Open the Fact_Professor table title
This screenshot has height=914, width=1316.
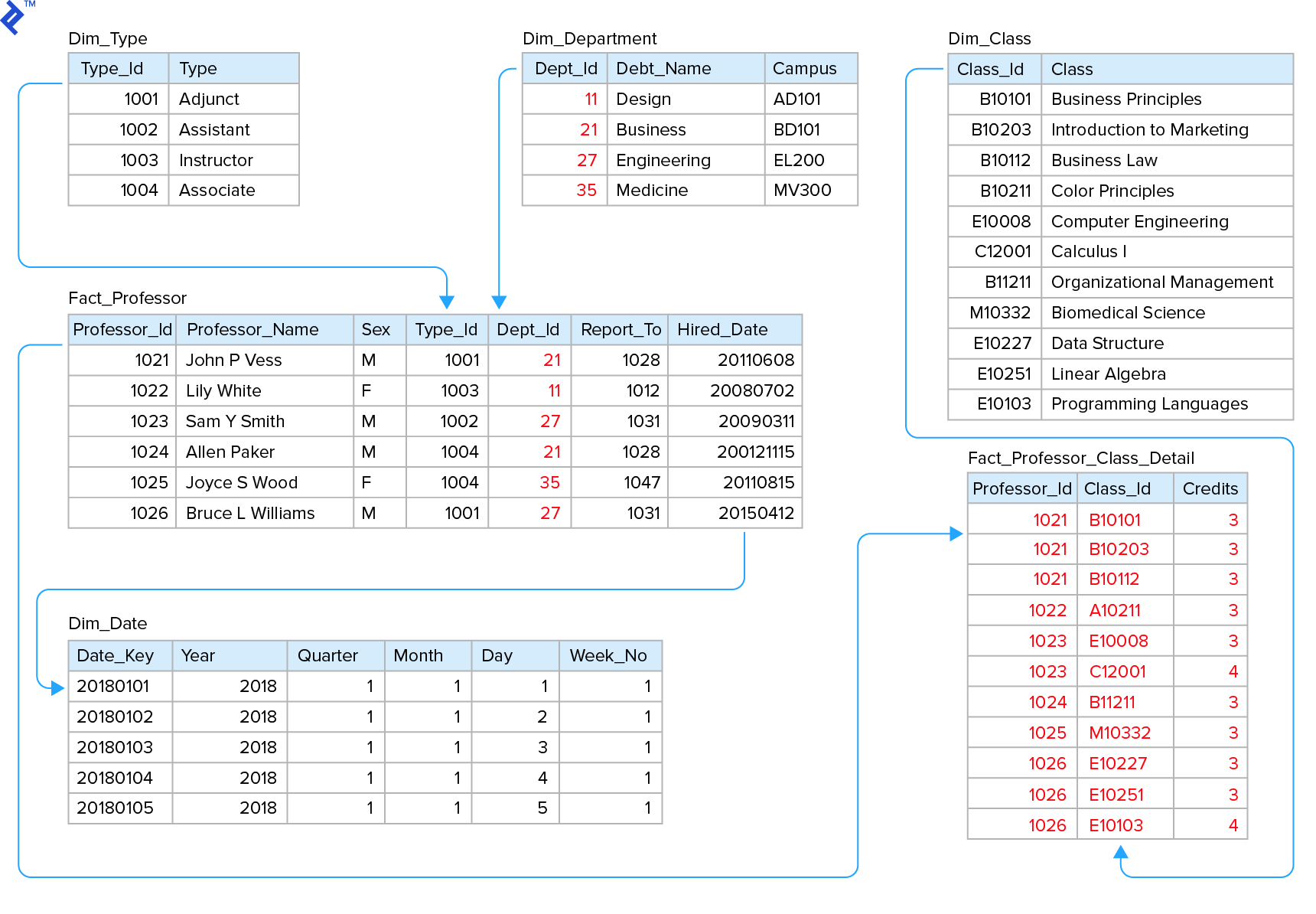point(127,298)
